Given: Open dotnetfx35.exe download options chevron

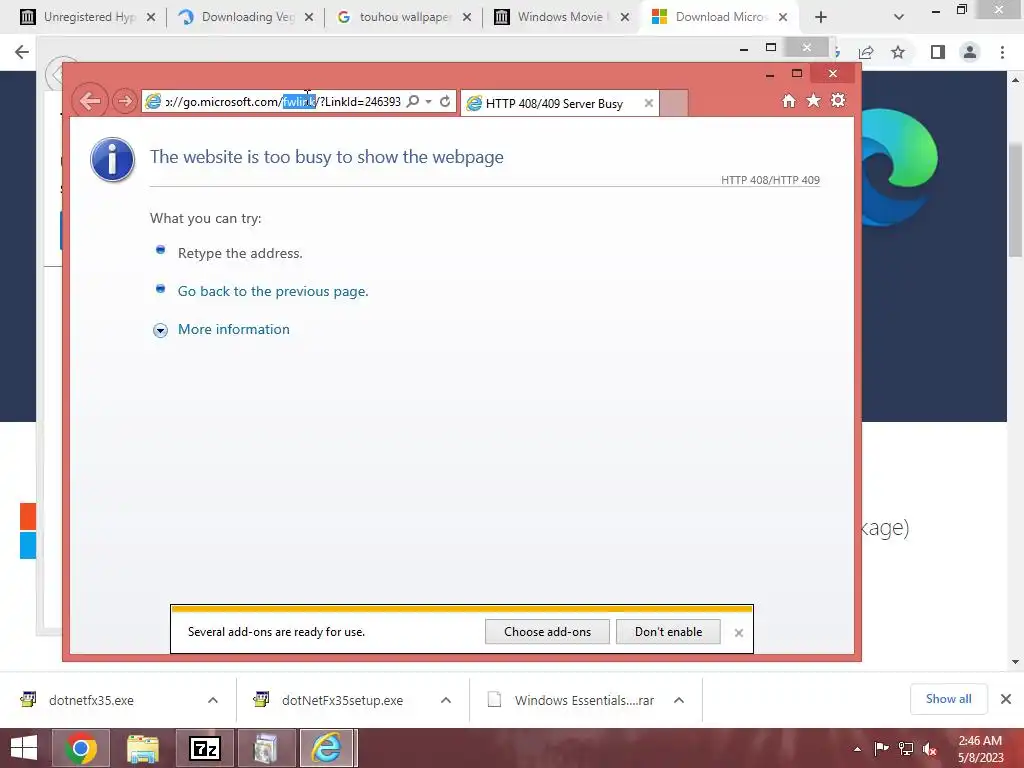Looking at the screenshot, I should tap(213, 700).
